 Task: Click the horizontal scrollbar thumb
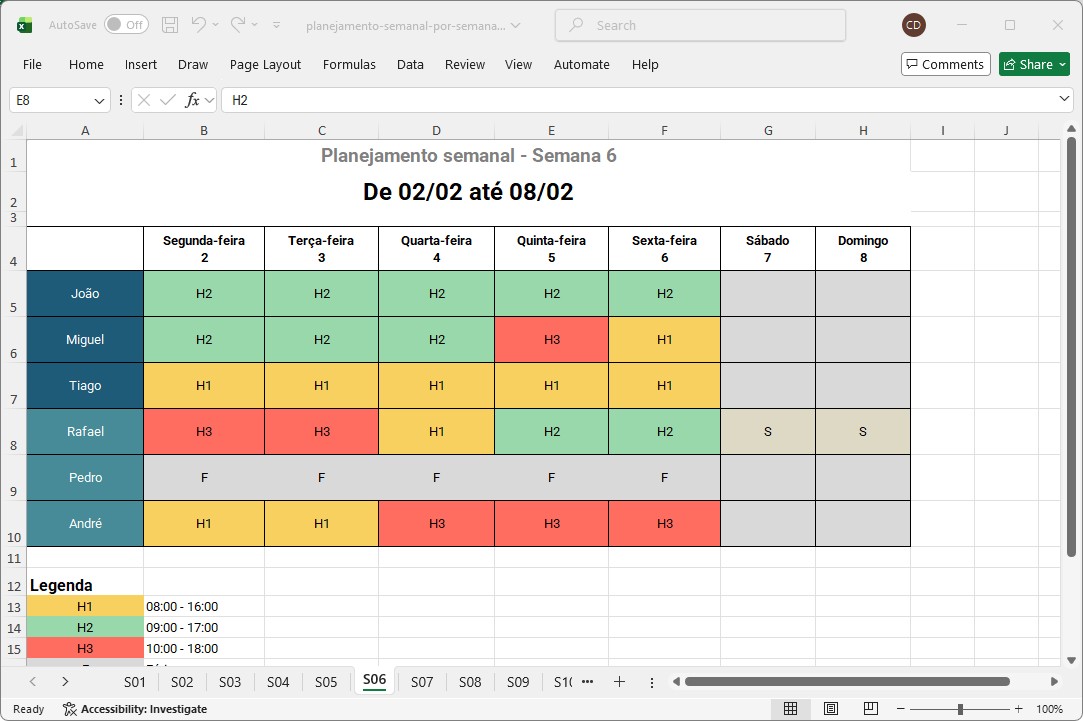[x=847, y=682]
